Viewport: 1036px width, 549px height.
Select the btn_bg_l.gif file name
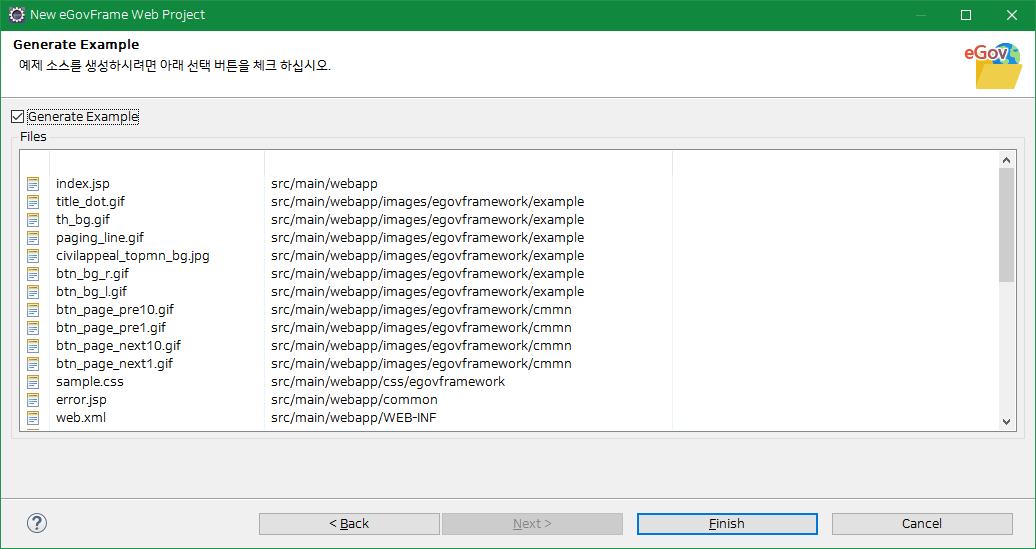click(91, 291)
